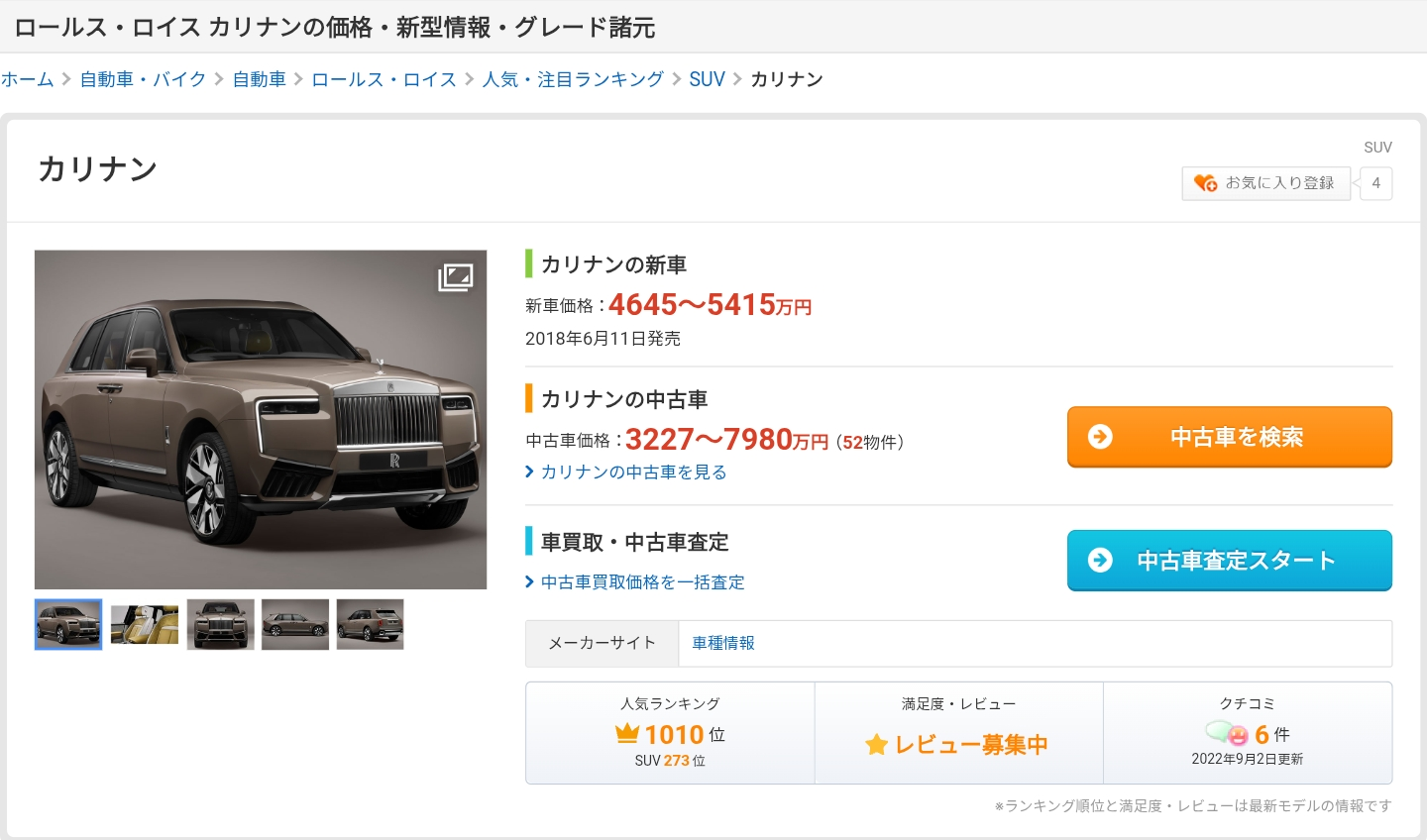This screenshot has width=1427, height=840.
Task: Click the page header ロールス・ロイス カリナンの価格 title
Action: coord(335,27)
